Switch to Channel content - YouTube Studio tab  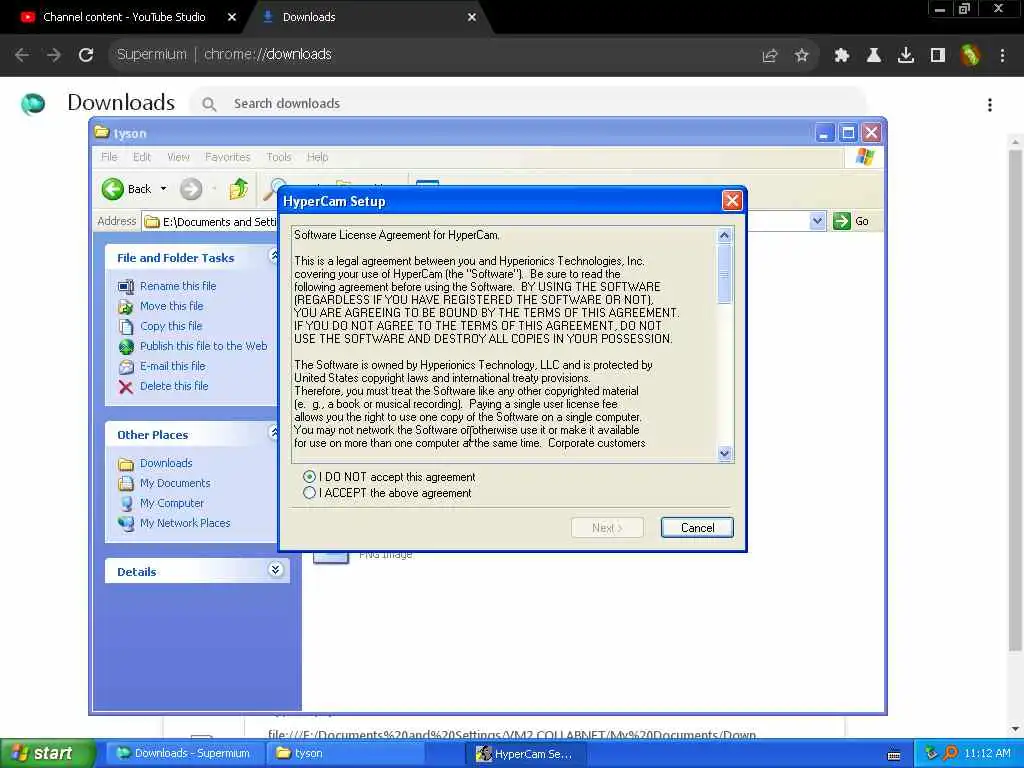(x=123, y=17)
